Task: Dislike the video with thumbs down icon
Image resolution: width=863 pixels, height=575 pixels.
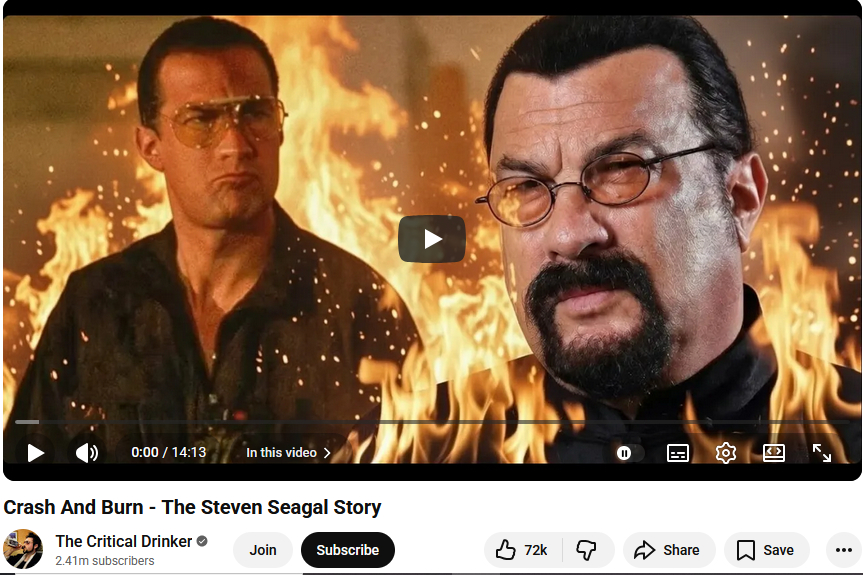Action: pos(587,550)
